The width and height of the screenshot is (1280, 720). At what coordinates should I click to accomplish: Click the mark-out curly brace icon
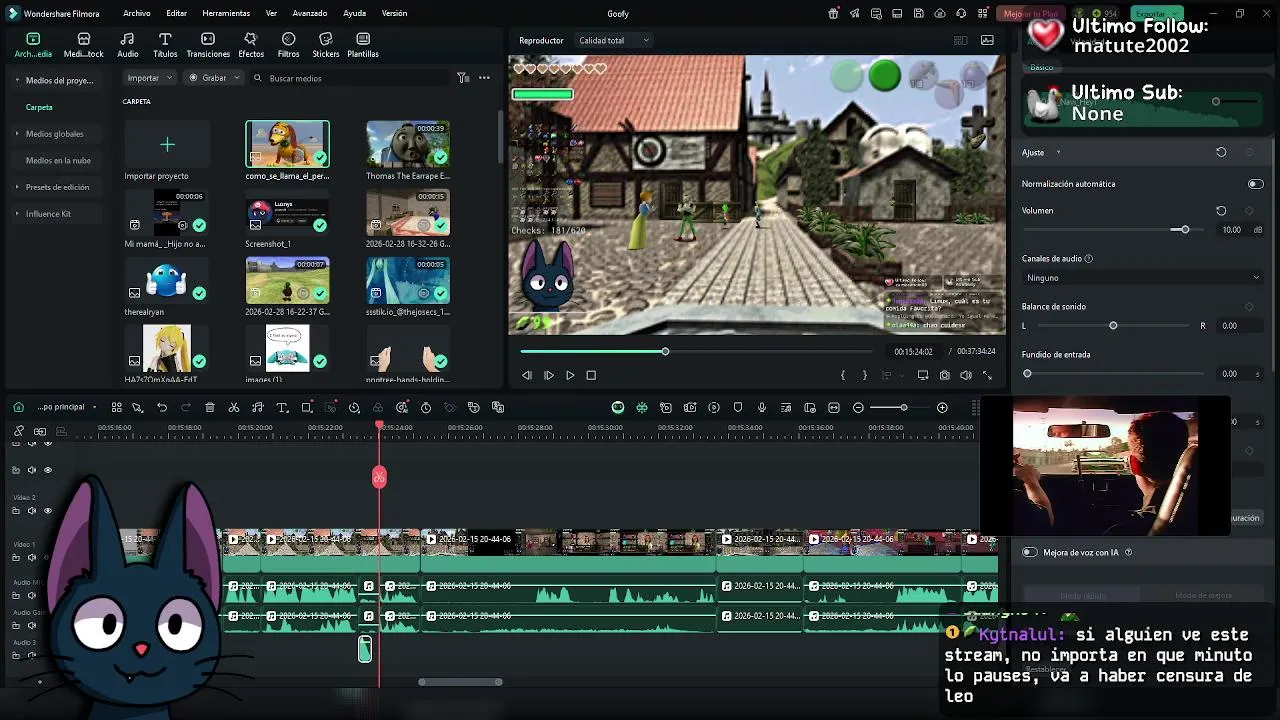(865, 375)
